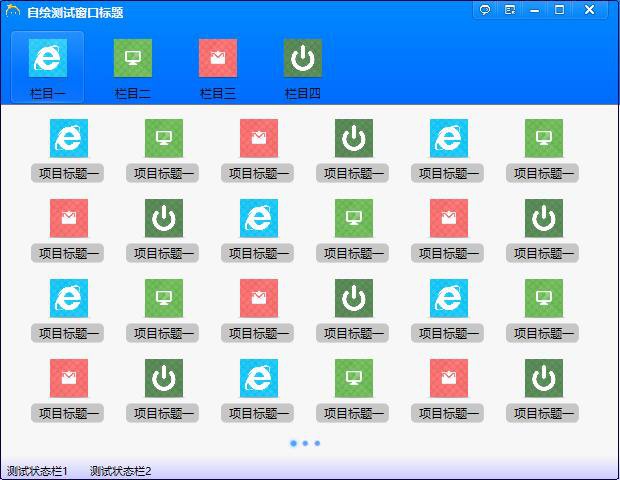Viewport: 620px width, 480px height.
Task: Click the green monitor icon in bottom row
Action: coord(354,378)
